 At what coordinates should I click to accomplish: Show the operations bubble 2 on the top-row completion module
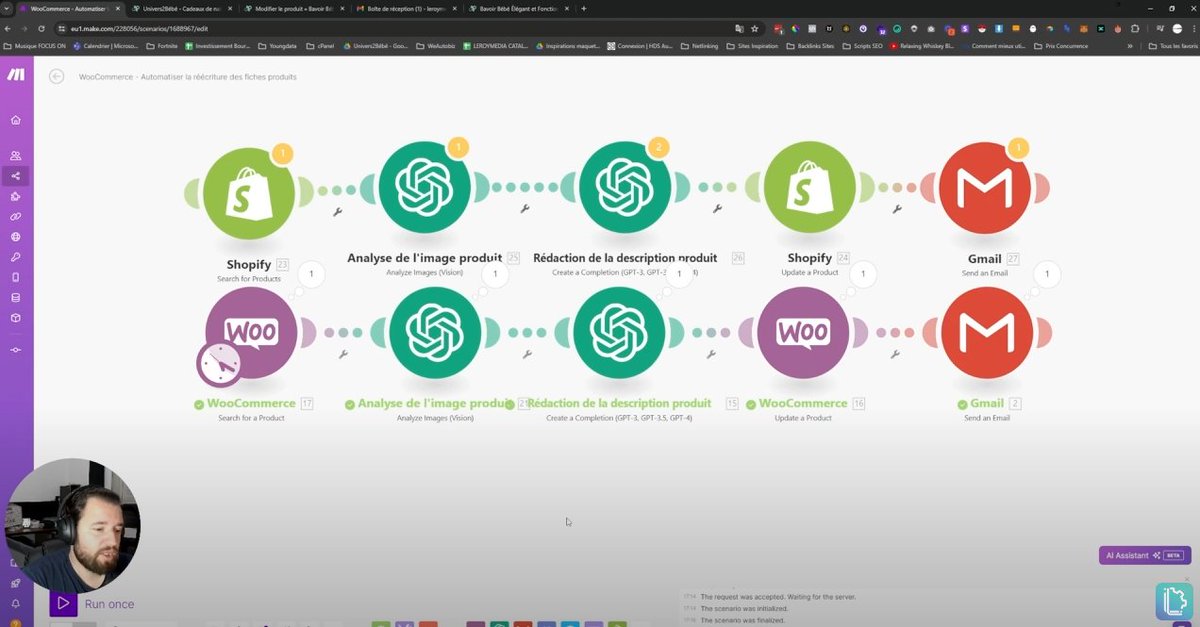pos(657,147)
